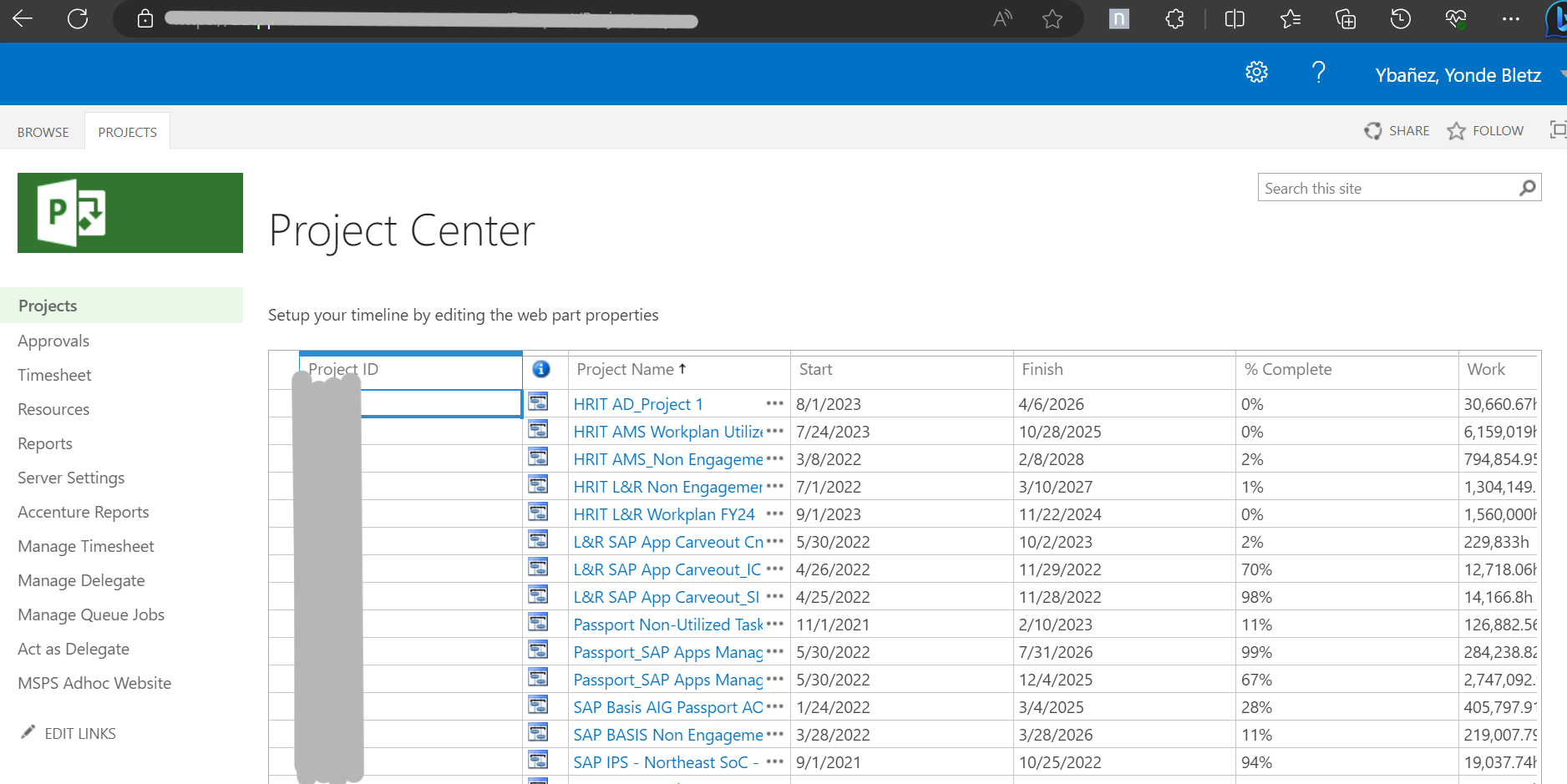Viewport: 1567px width, 784px height.
Task: Open the Favorites list icon
Action: pos(1291,18)
